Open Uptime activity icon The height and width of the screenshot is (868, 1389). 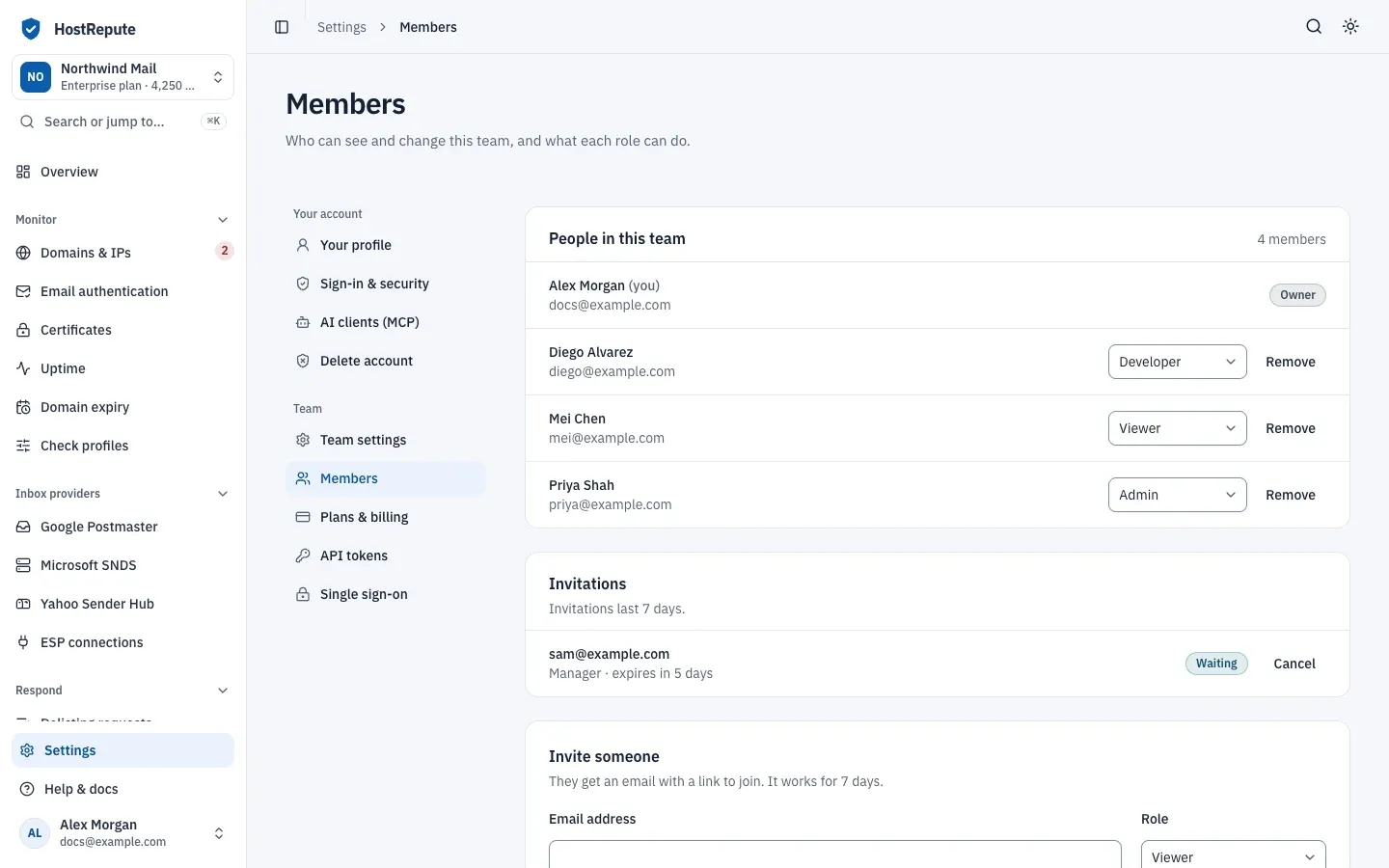coord(23,368)
